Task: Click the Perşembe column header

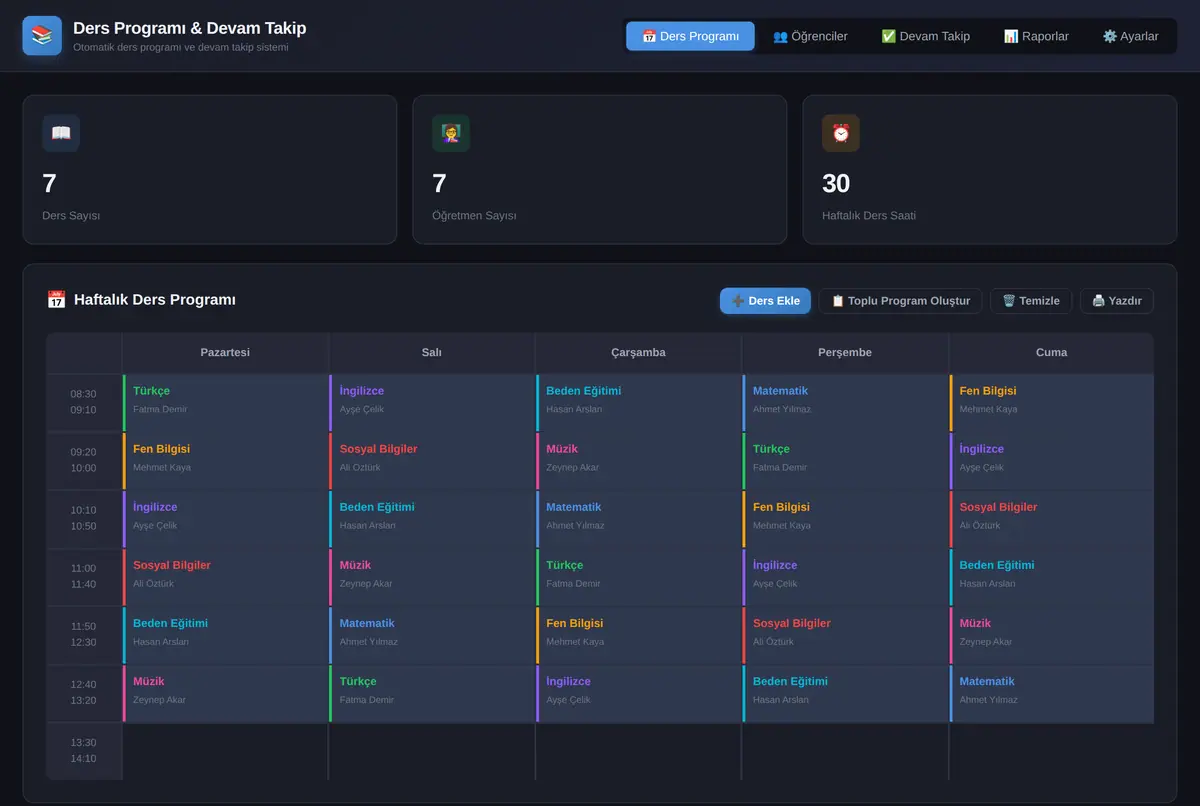Action: pyautogui.click(x=845, y=353)
